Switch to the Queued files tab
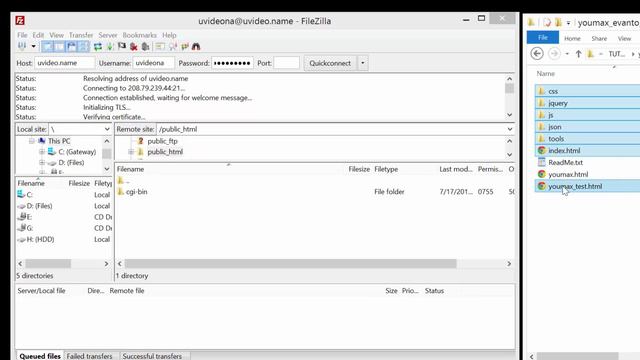Screen dimensions: 640x360 (40, 356)
